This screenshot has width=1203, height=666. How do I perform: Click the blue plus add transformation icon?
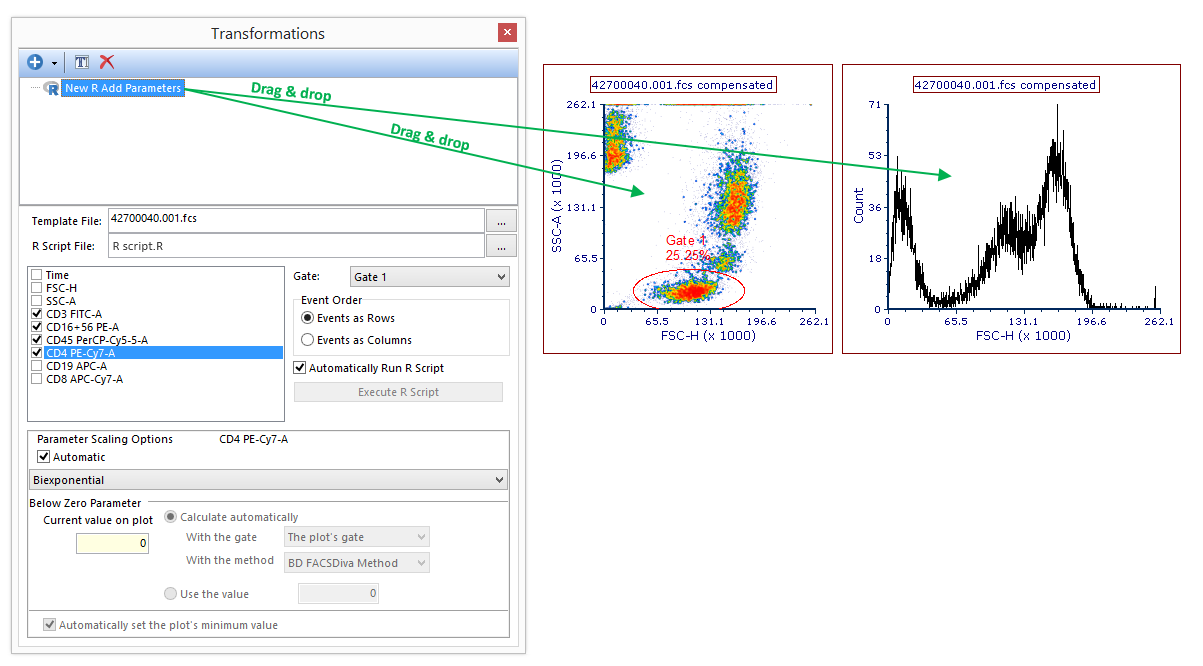35,62
